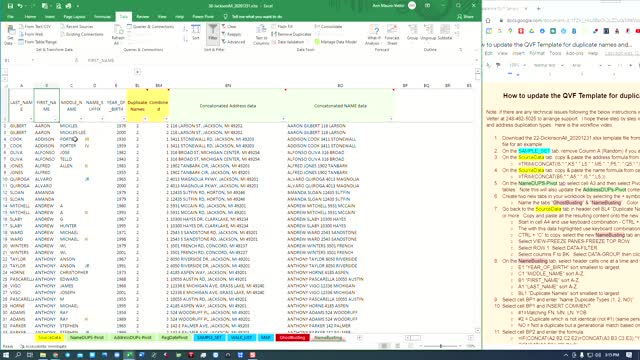Click From Web in the ribbon
The height and width of the screenshot is (360, 640).
point(31,34)
